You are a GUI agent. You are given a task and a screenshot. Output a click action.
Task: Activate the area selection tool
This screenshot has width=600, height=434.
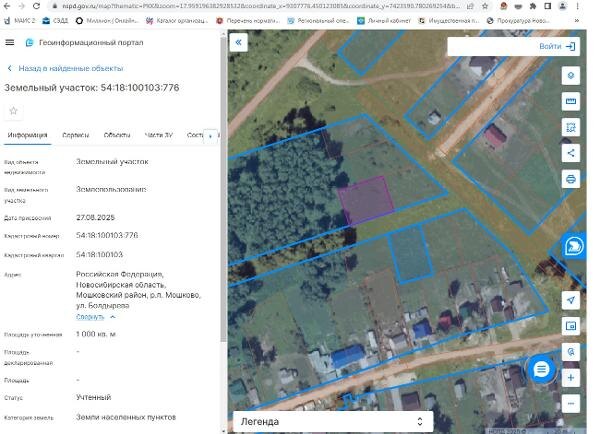pos(571,127)
